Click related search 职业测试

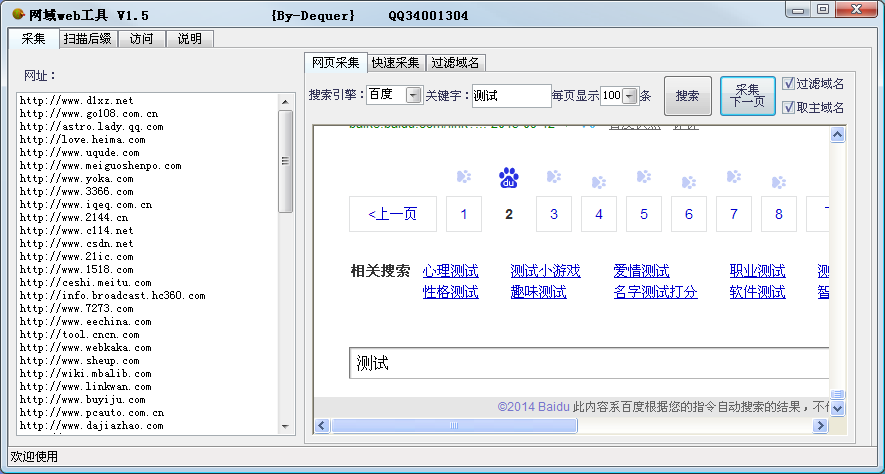point(757,271)
